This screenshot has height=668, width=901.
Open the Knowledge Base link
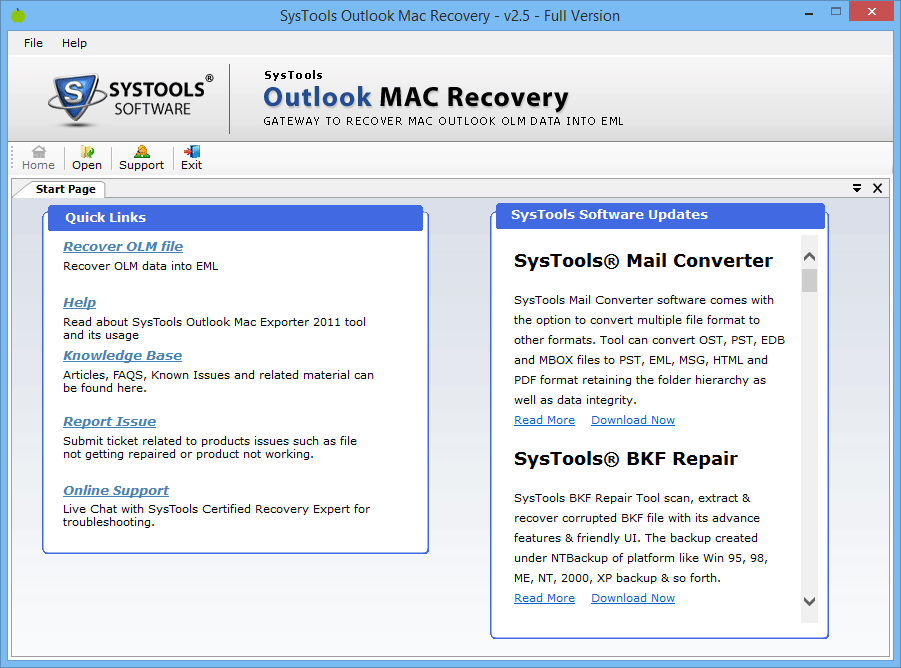(122, 355)
